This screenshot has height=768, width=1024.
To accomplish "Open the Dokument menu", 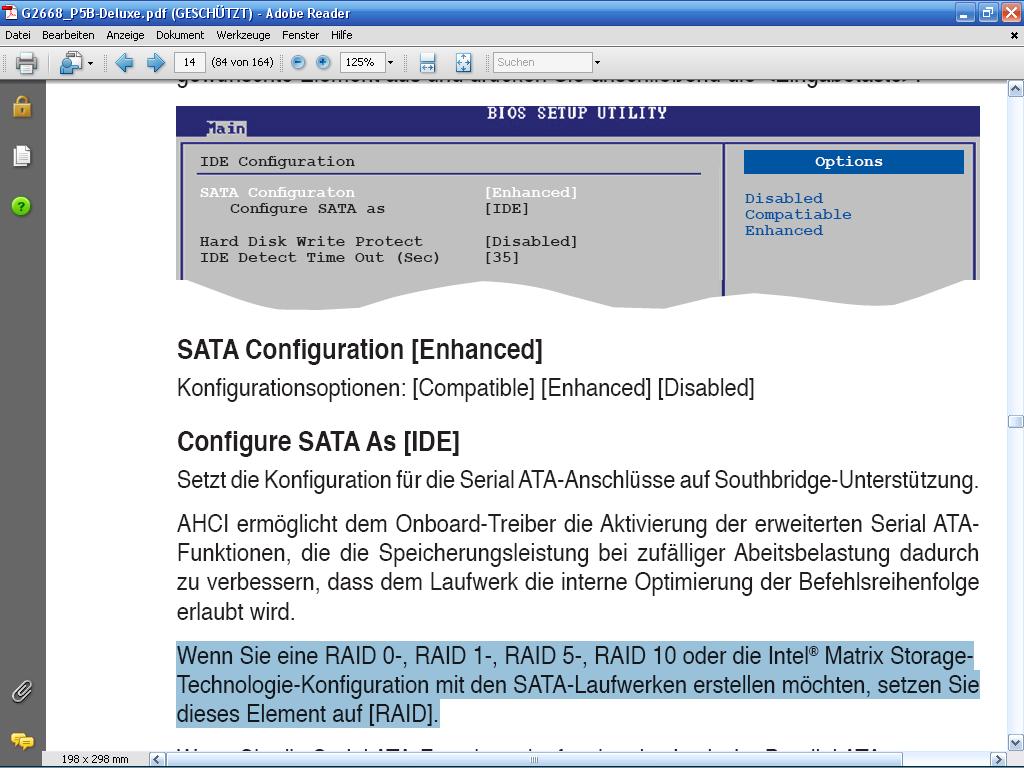I will [x=180, y=35].
